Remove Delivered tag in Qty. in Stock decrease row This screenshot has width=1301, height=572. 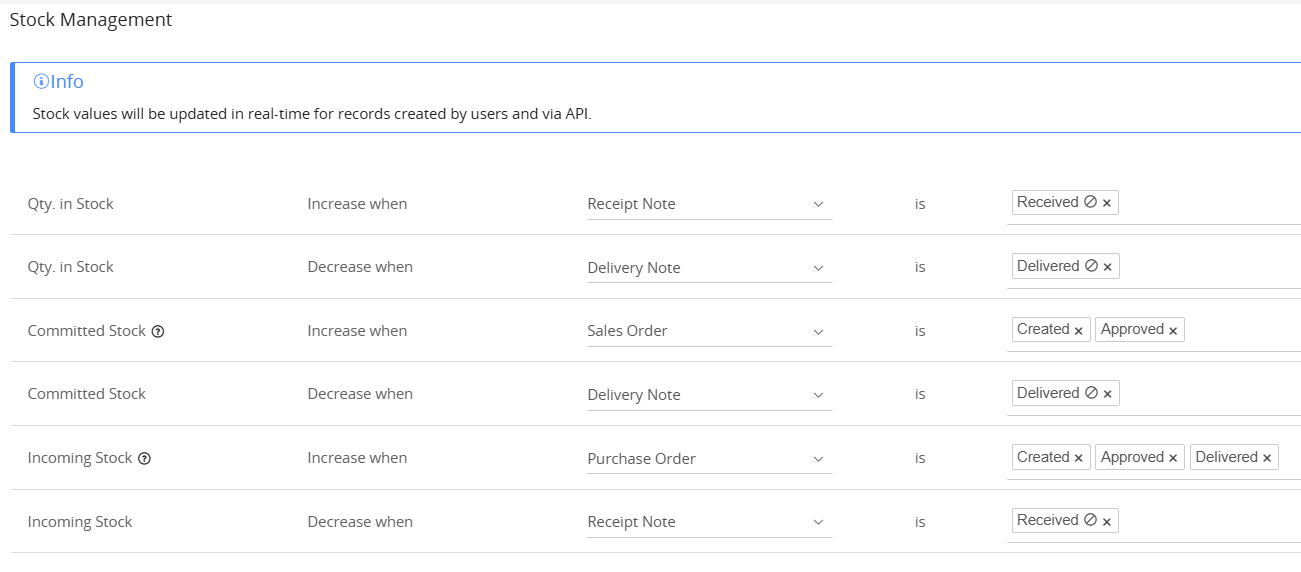tap(1107, 267)
